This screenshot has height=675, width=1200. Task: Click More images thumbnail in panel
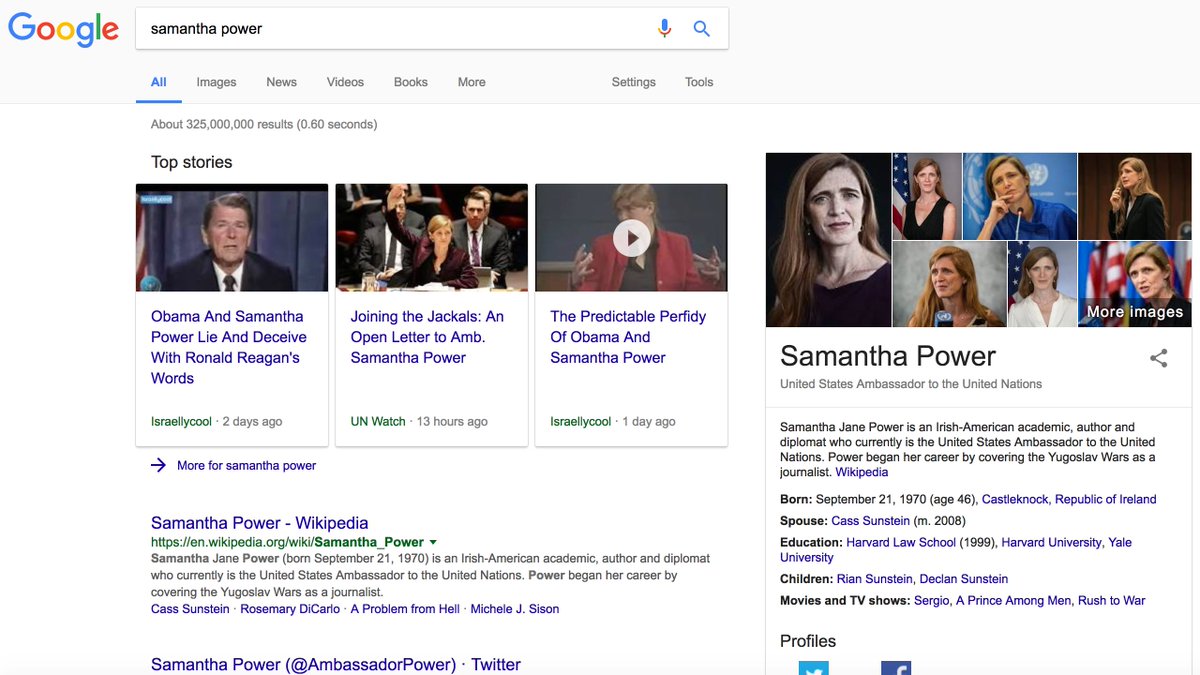[x=1135, y=284]
